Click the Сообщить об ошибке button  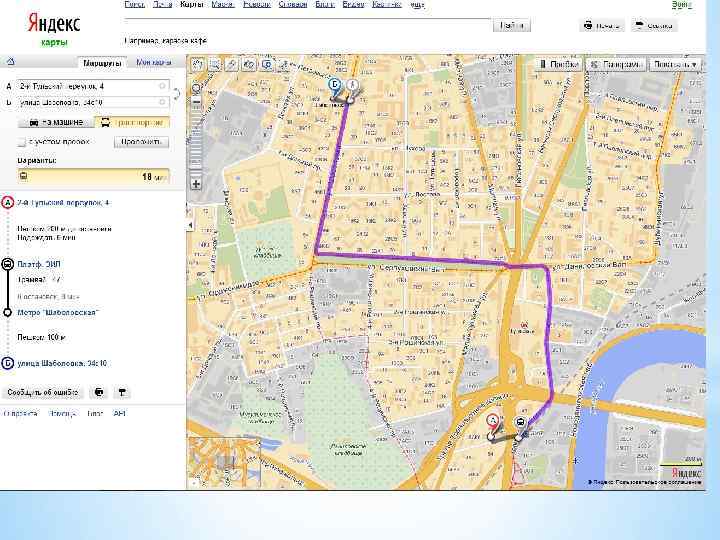tap(43, 392)
